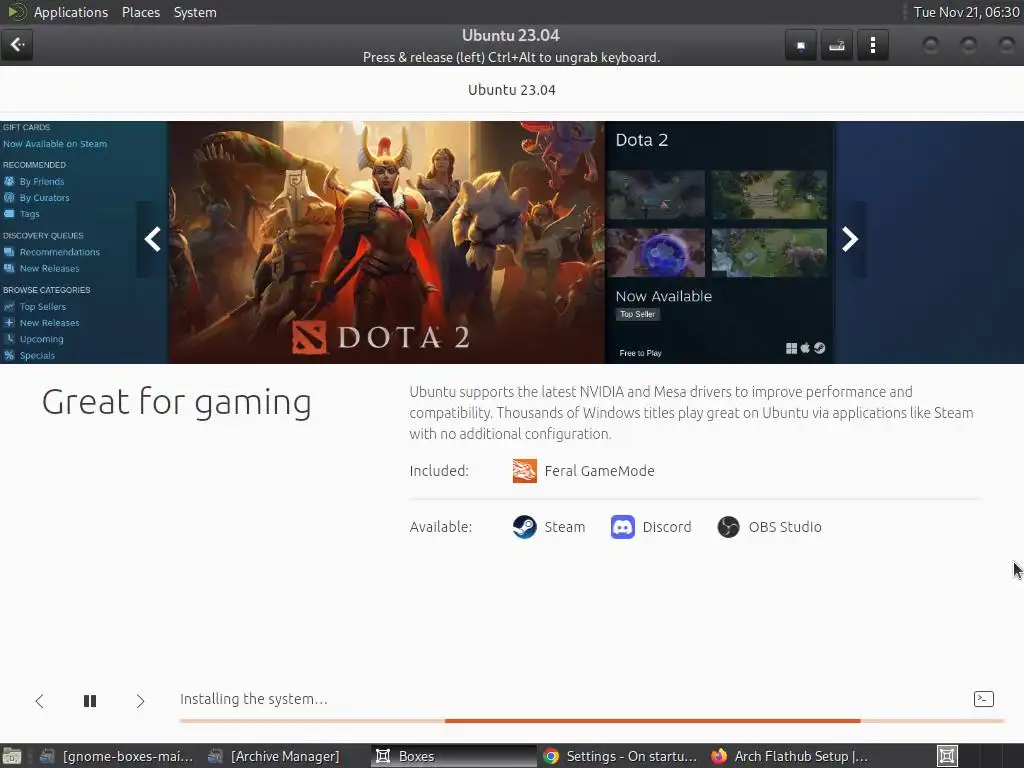Click the installation progress bar
Image resolution: width=1024 pixels, height=768 pixels.
click(592, 720)
